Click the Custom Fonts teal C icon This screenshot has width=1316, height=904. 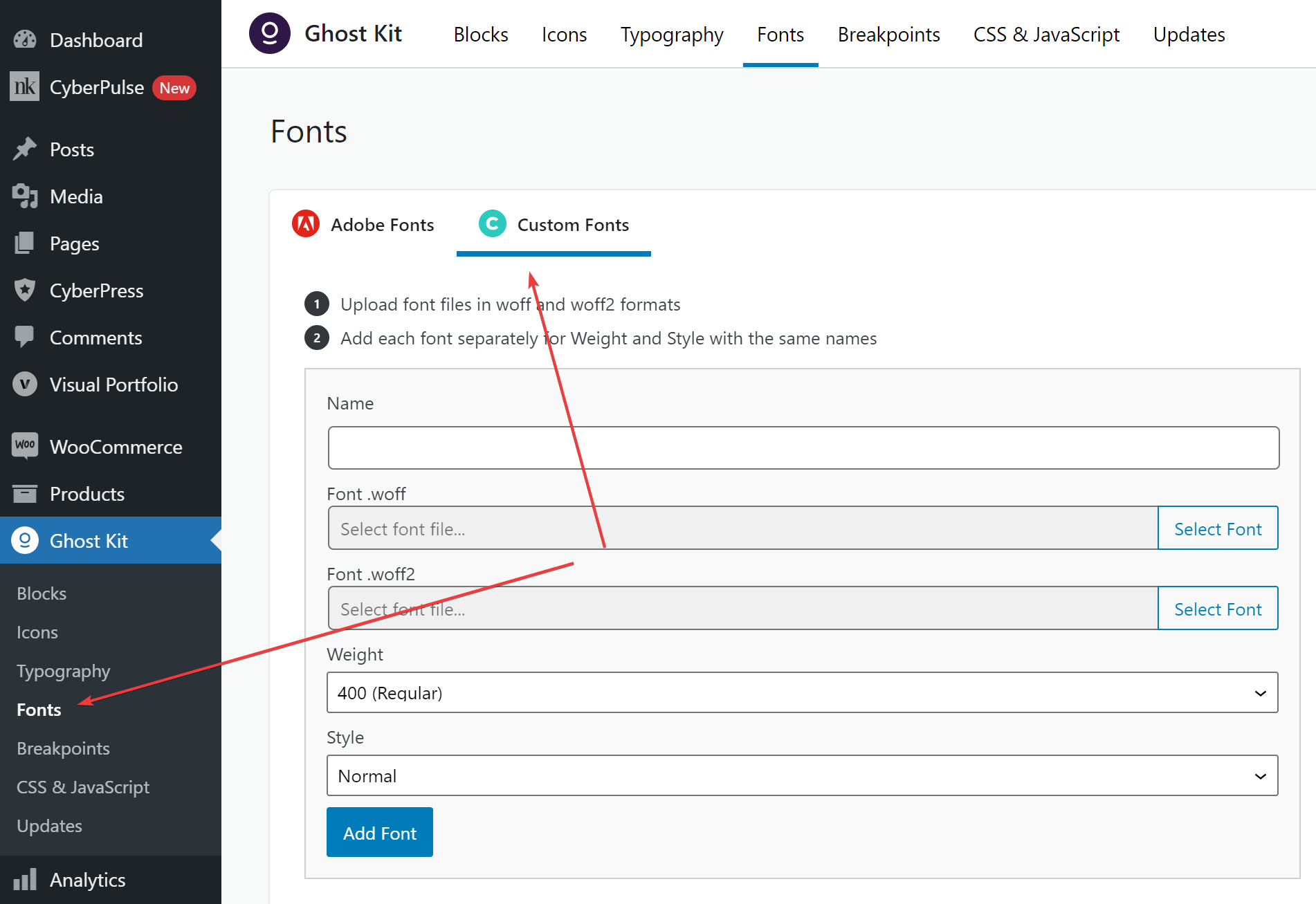point(493,224)
